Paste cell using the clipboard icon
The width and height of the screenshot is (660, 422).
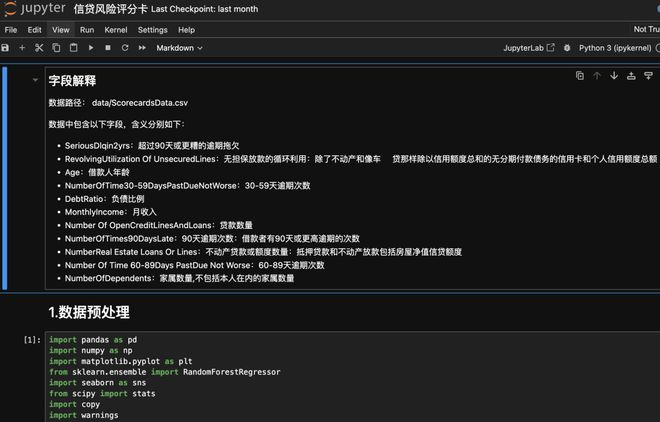pos(73,48)
